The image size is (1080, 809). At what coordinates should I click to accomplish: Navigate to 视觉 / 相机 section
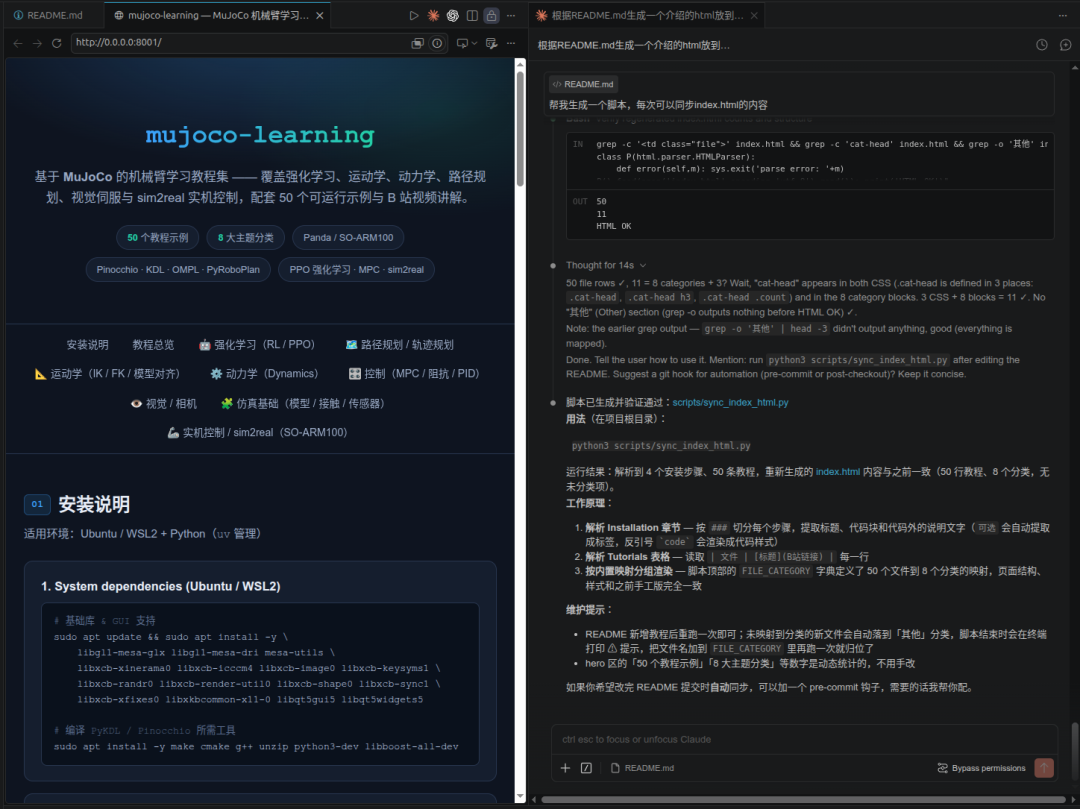pyautogui.click(x=164, y=403)
